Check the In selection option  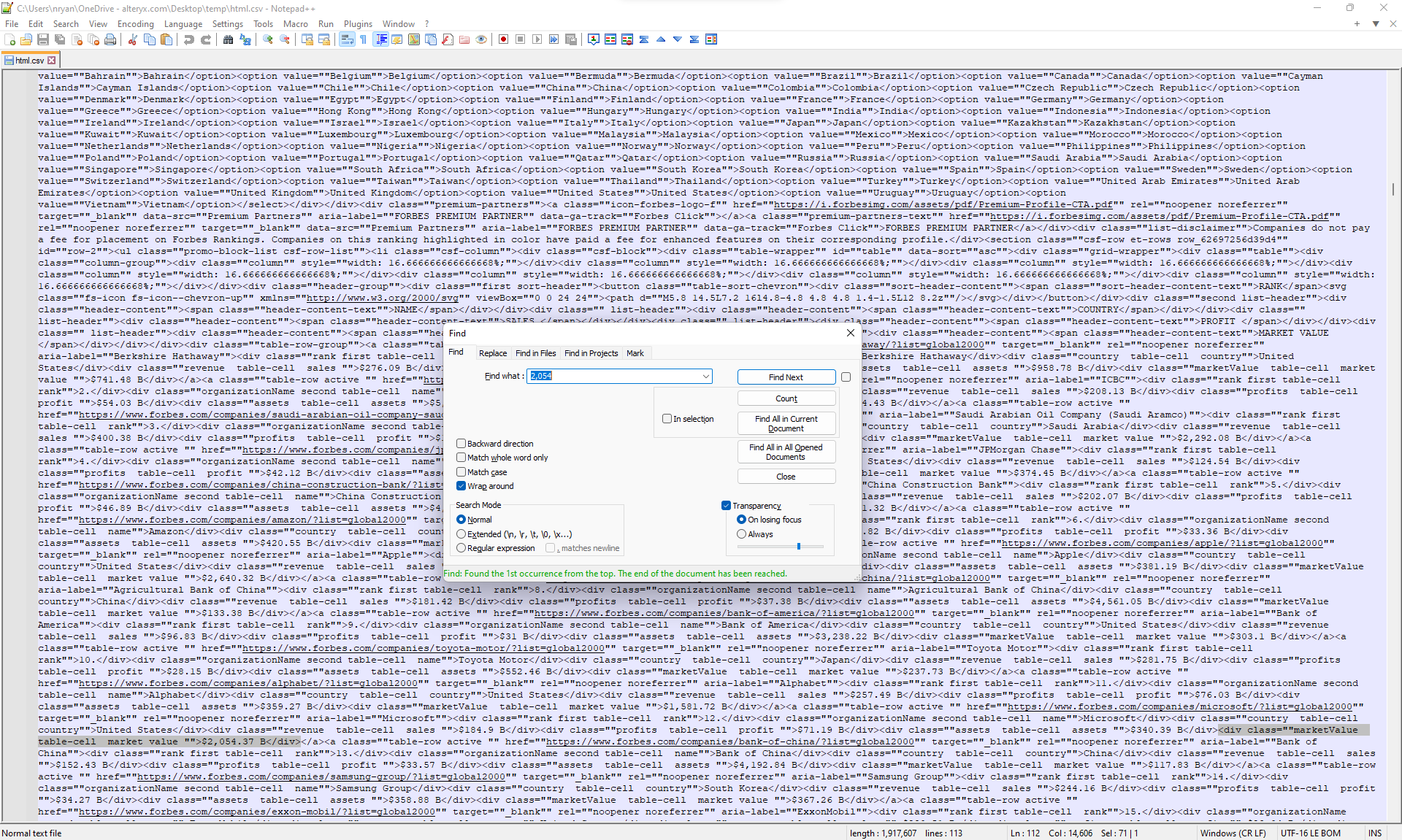[x=667, y=418]
